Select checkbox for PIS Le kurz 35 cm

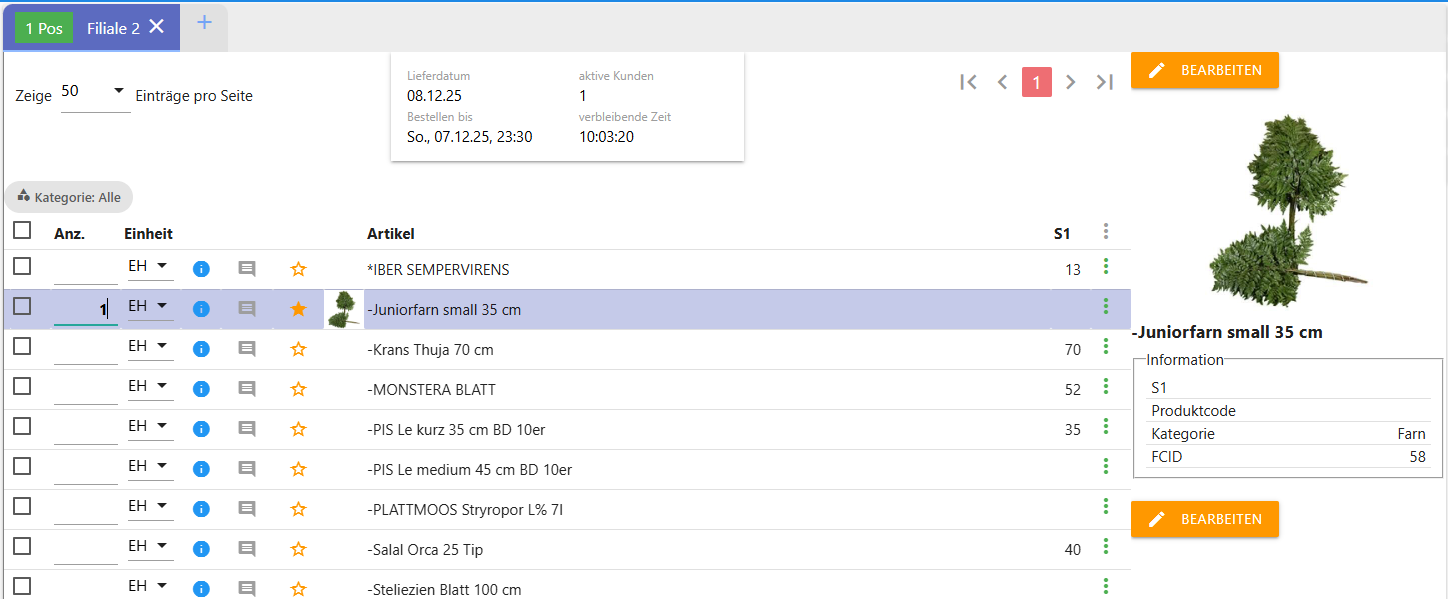(x=22, y=426)
